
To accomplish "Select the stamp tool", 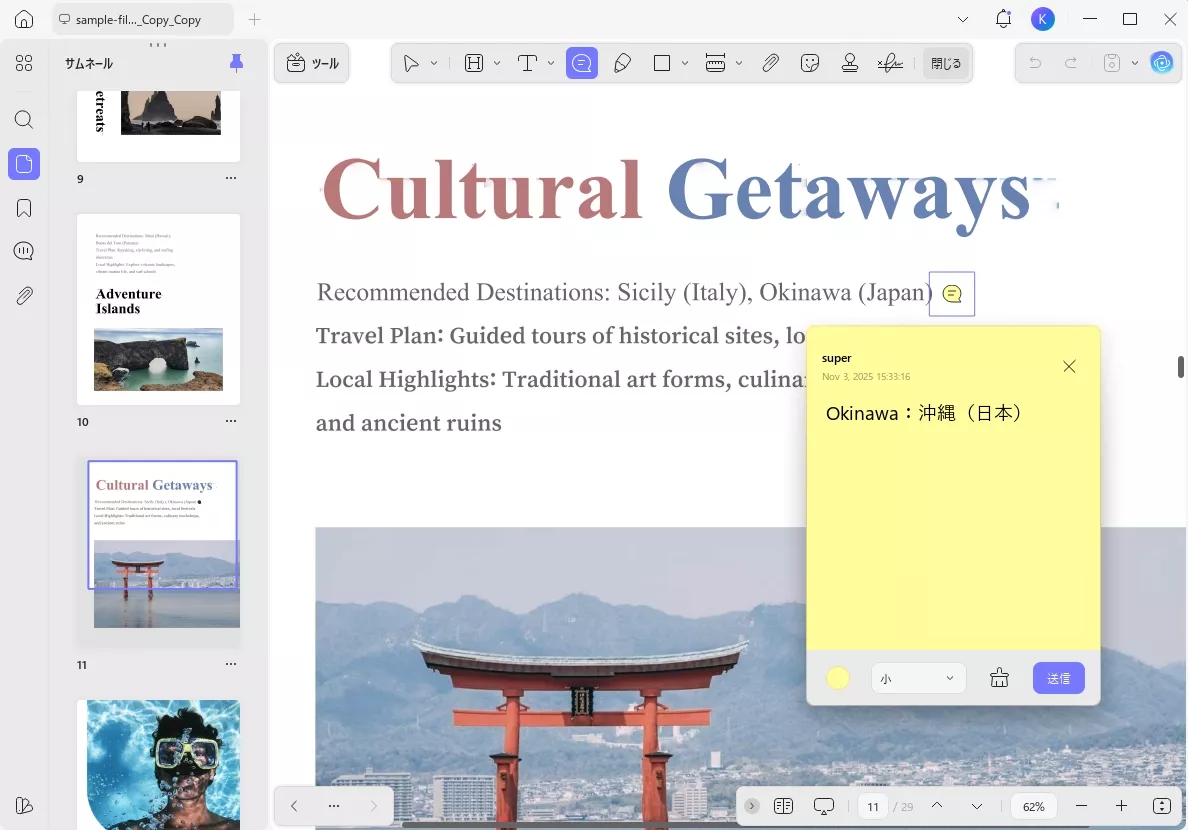I will (850, 63).
